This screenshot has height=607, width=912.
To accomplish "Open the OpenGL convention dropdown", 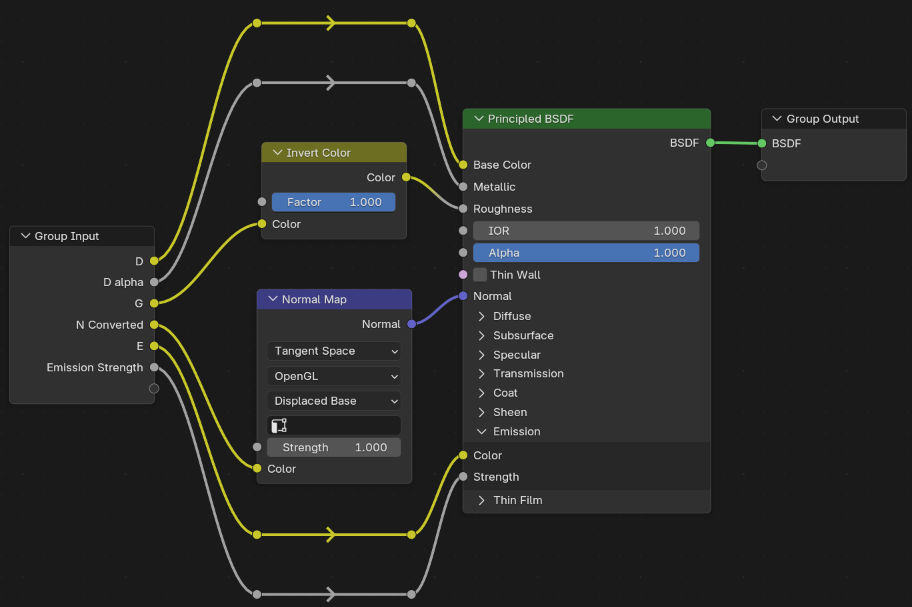I will pos(334,376).
